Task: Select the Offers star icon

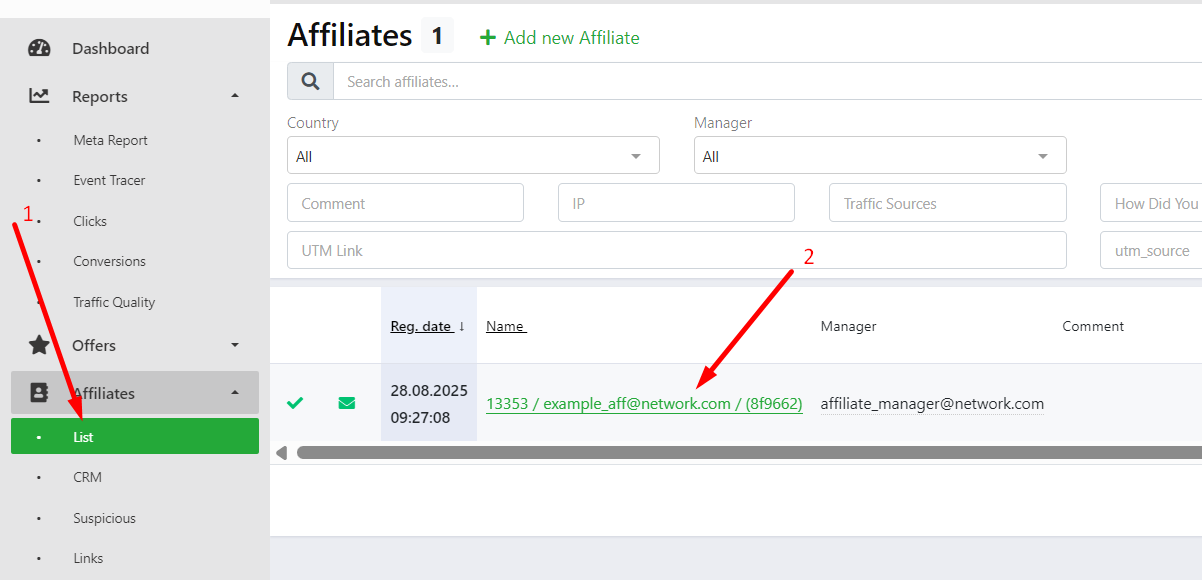Action: click(39, 345)
